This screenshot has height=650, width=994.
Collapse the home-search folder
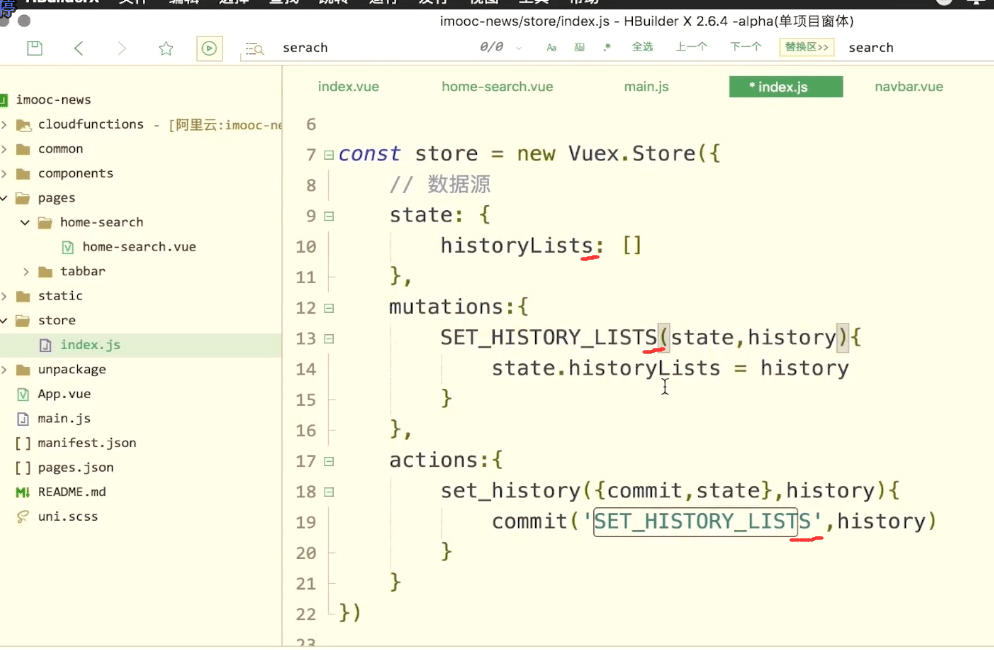pos(25,223)
